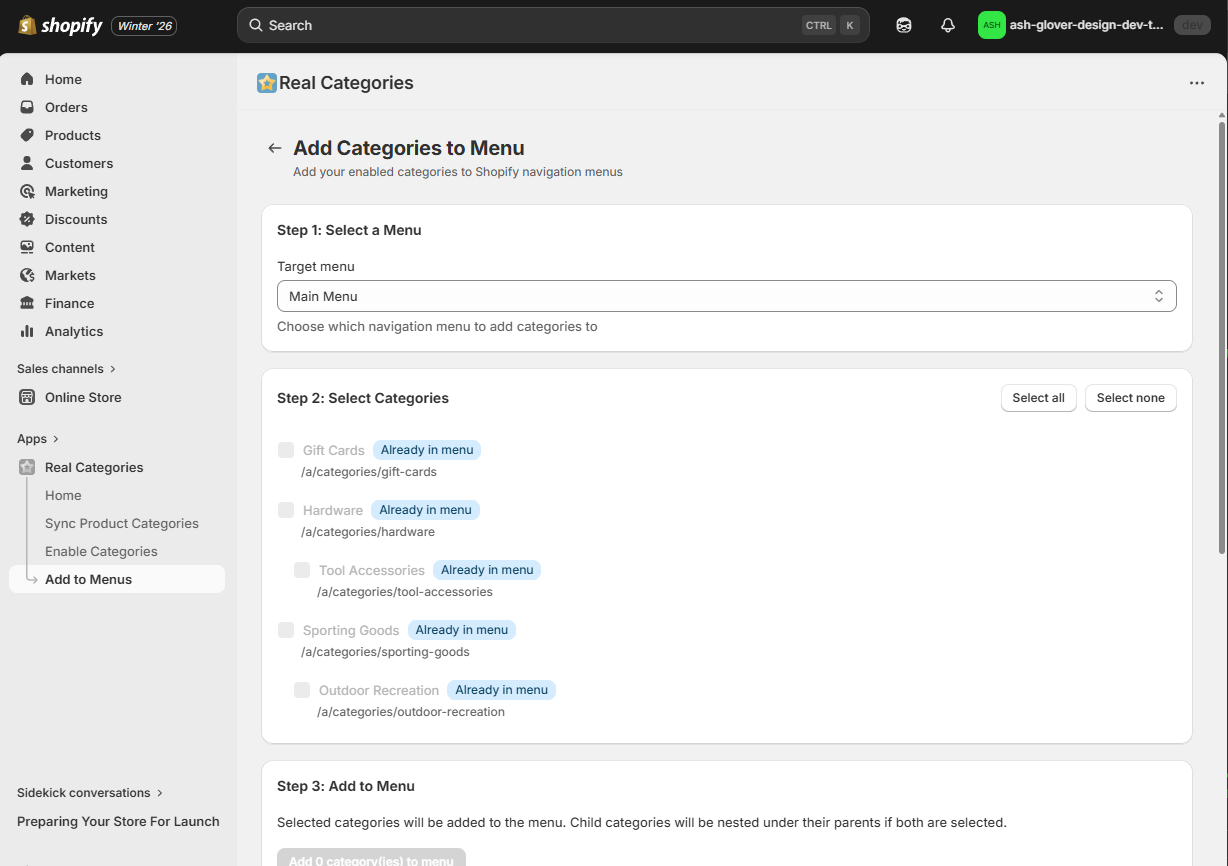Select the Orders icon in sidebar

coord(29,107)
